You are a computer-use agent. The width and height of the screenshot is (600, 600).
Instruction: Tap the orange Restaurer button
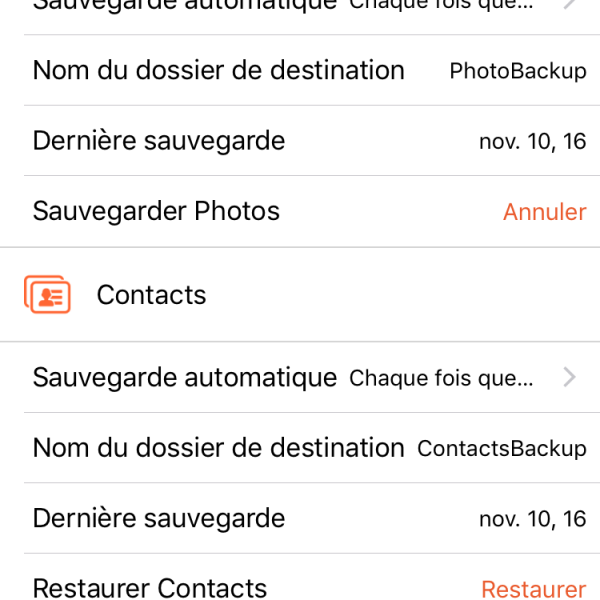(533, 589)
